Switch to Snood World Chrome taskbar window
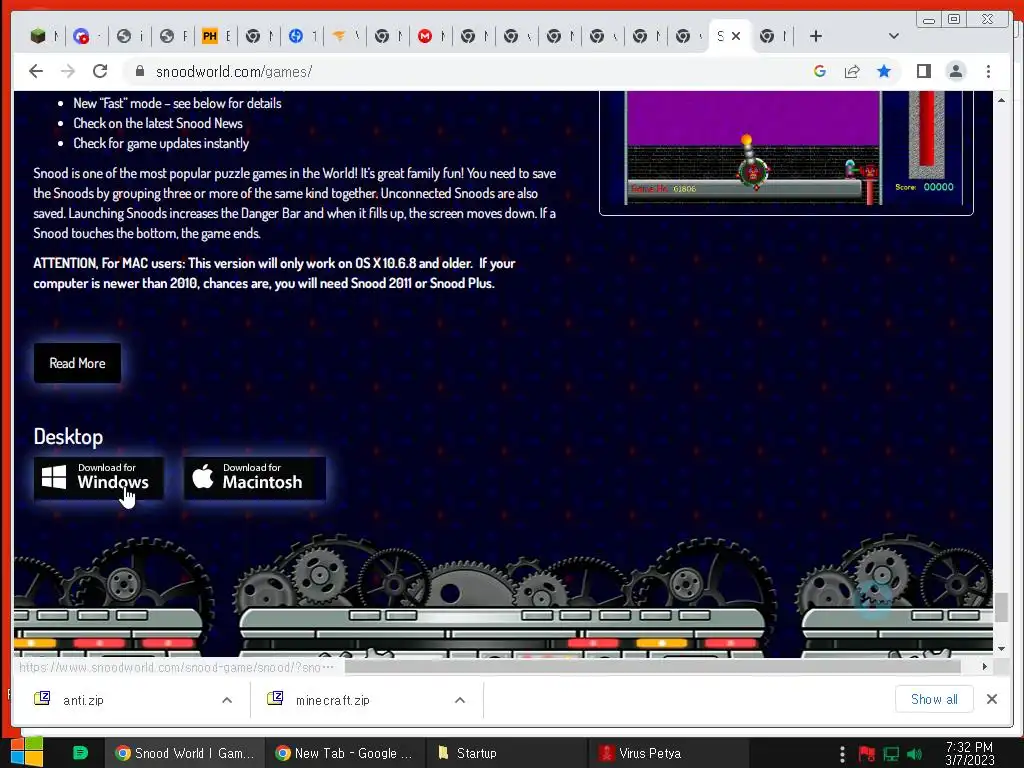Screen dimensions: 1024x768 185,753
